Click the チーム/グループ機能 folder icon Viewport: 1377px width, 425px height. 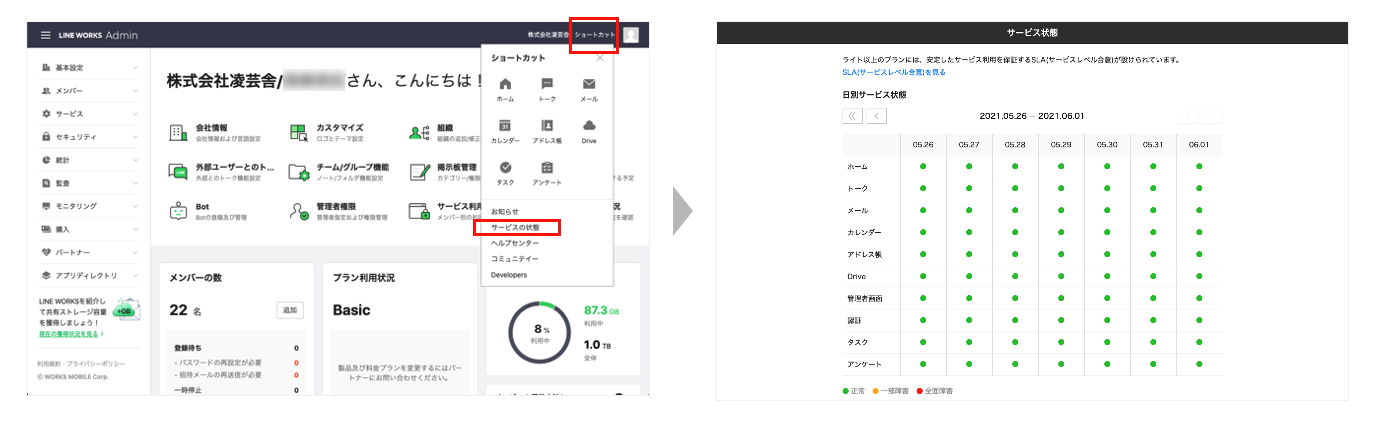[x=298, y=172]
